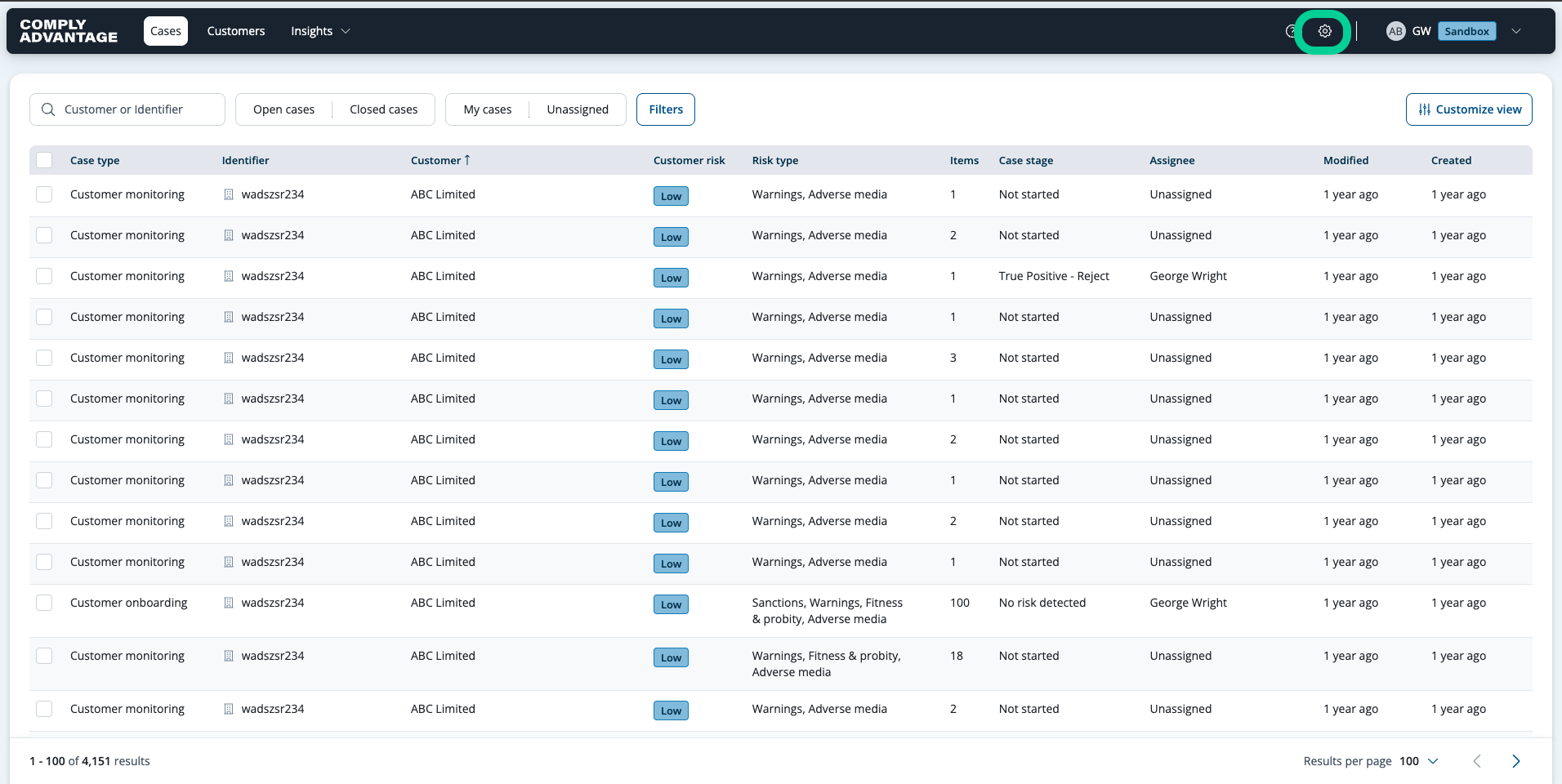
Task: Expand the account chevron next to Sandbox
Action: (x=1516, y=31)
